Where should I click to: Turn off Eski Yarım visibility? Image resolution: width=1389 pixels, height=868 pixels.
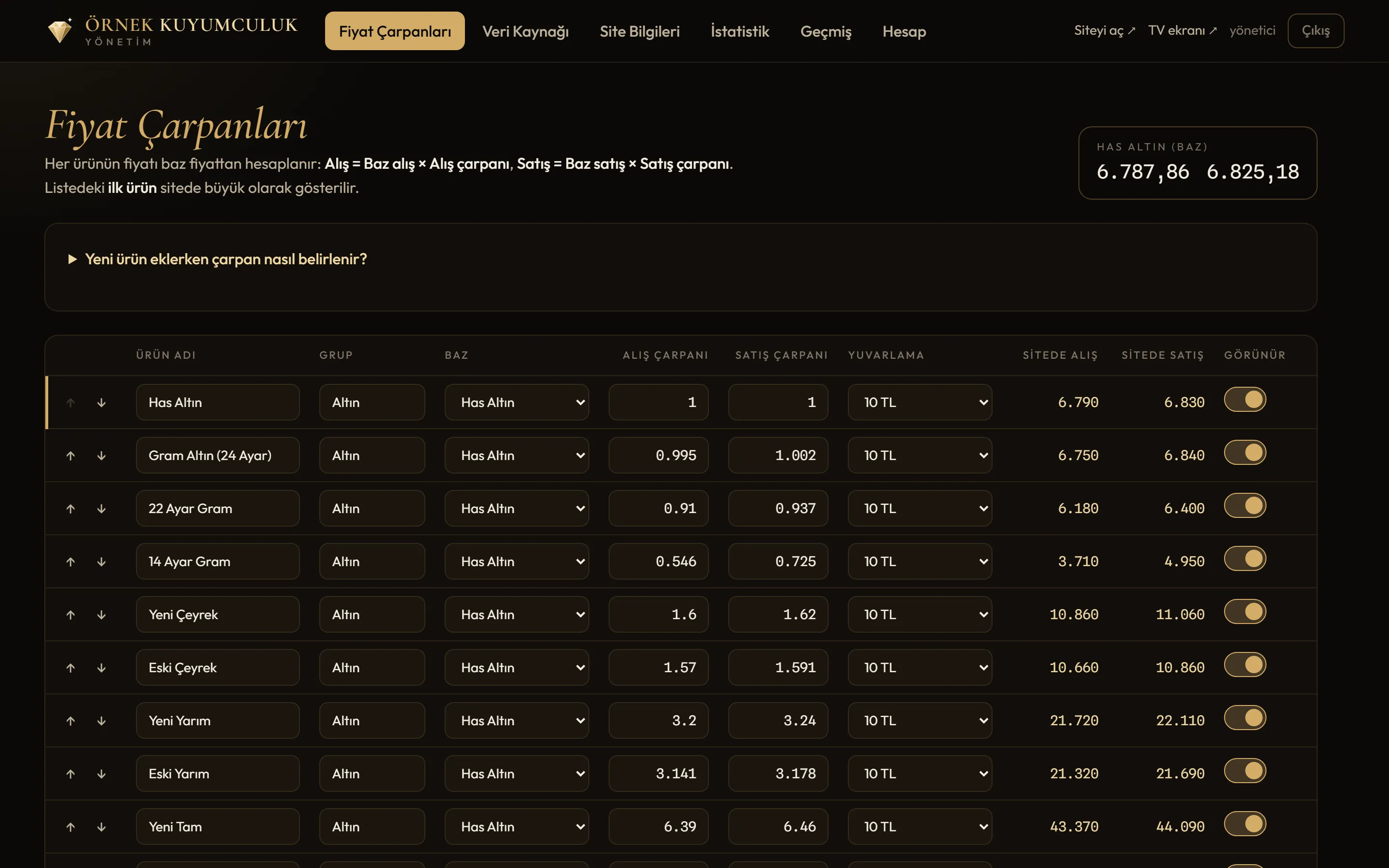pyautogui.click(x=1245, y=771)
